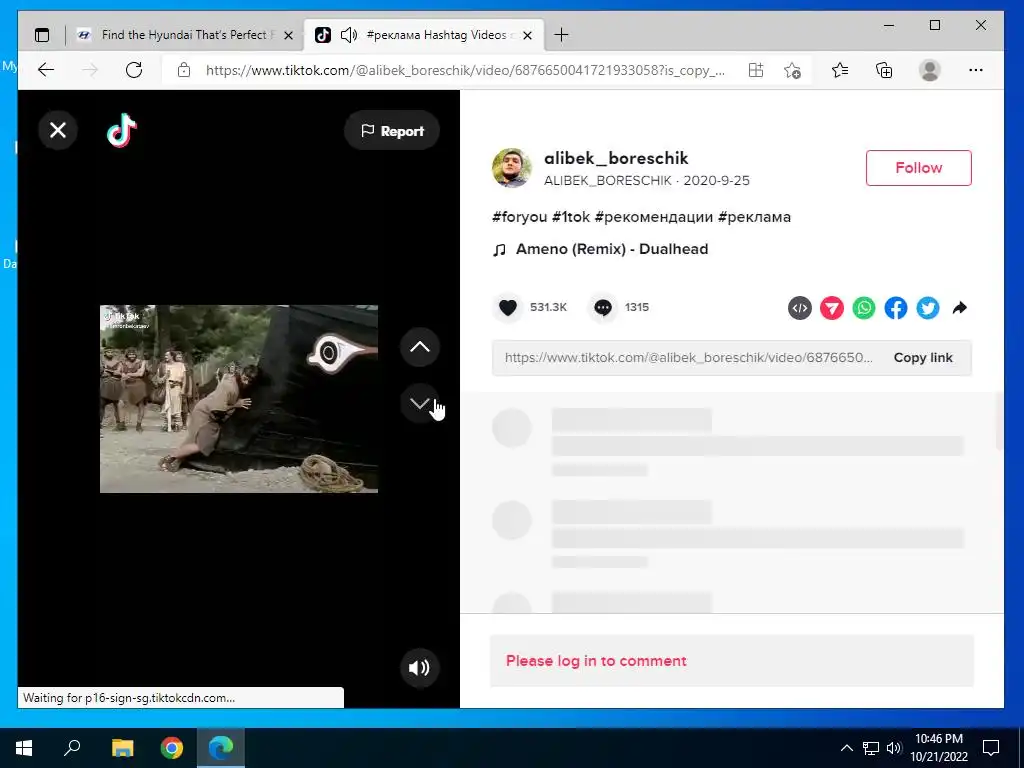
Task: Close the Hyundai tab
Action: (x=288, y=35)
